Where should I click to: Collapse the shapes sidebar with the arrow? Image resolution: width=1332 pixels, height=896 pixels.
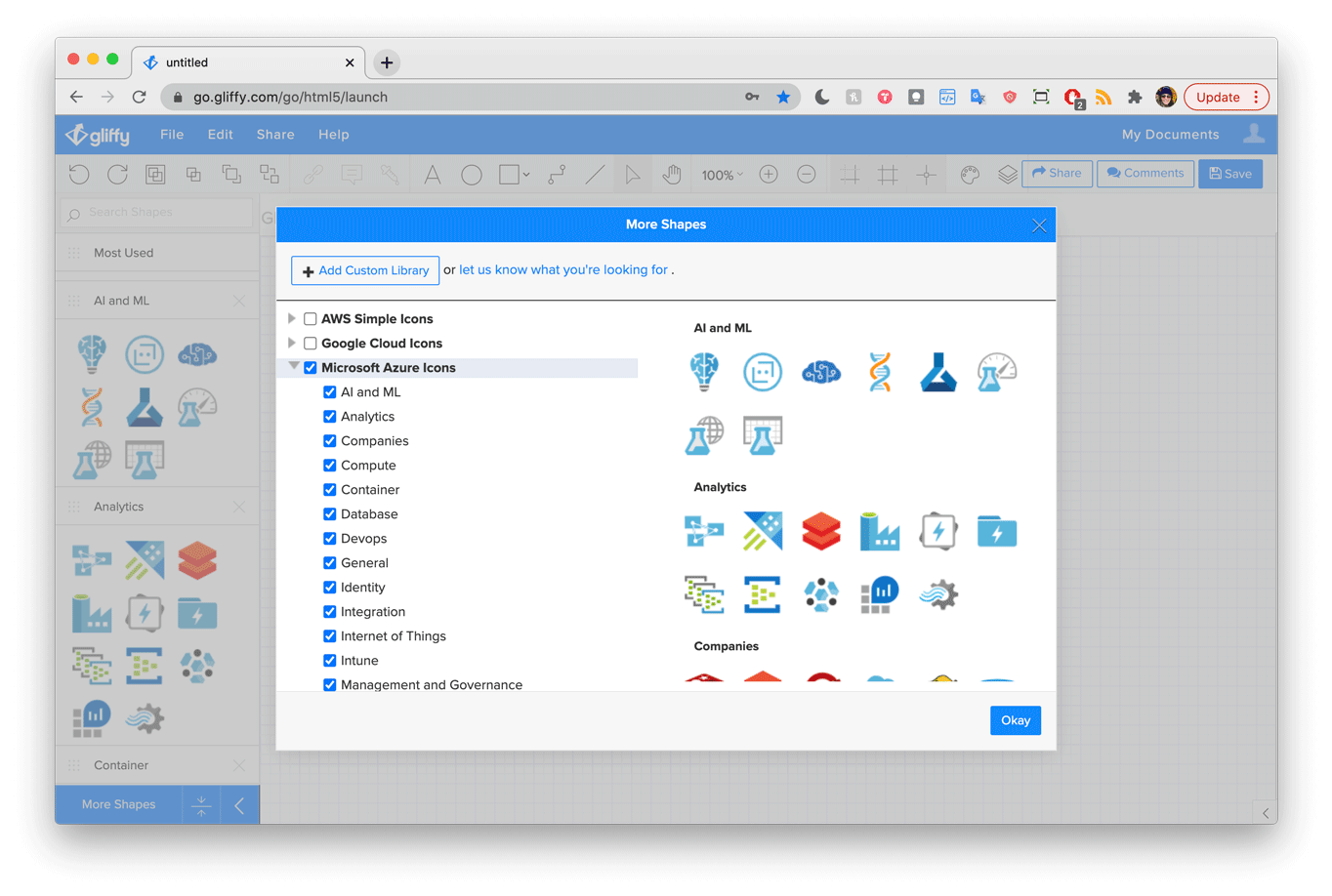tap(239, 805)
